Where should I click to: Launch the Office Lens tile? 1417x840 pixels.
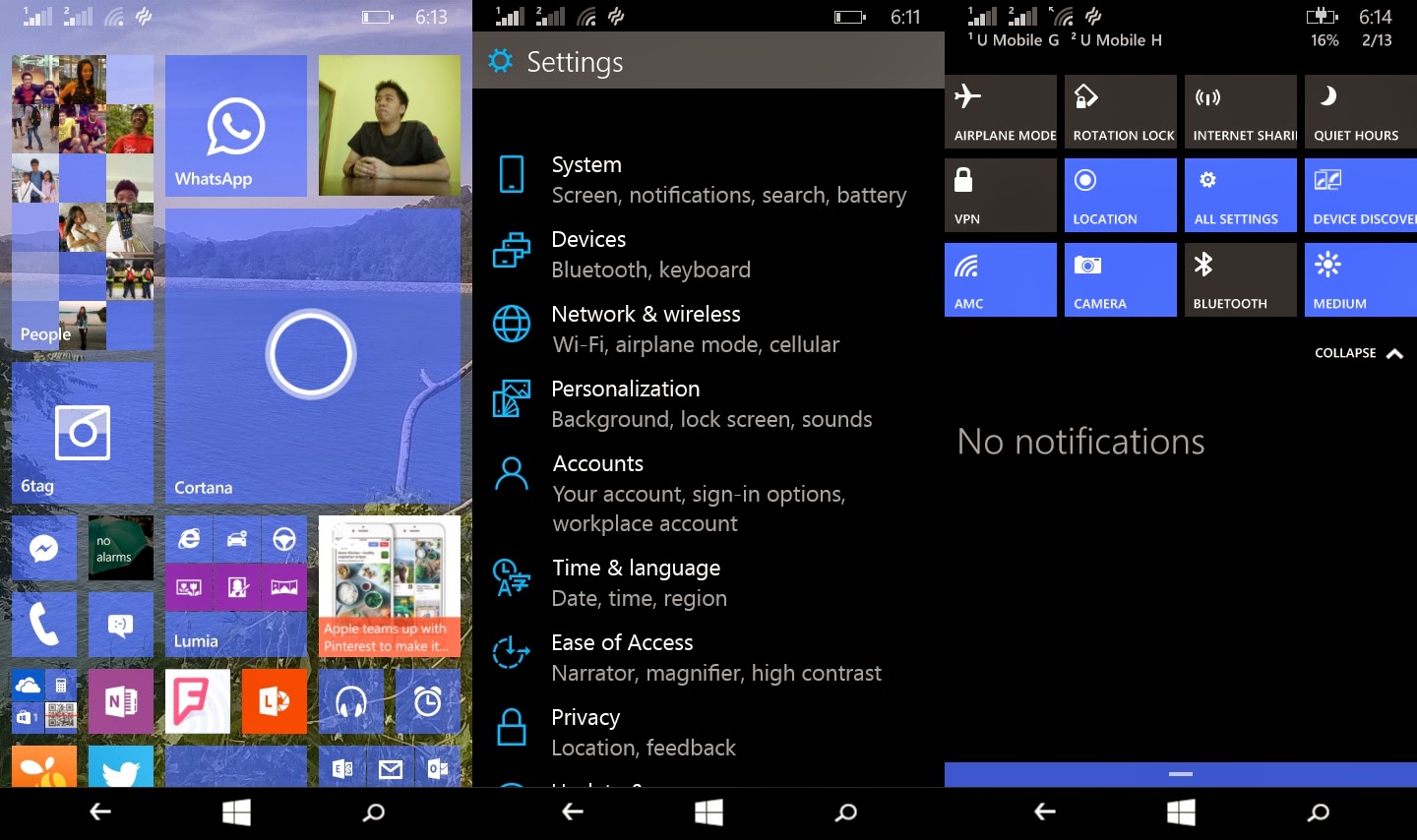coord(275,701)
